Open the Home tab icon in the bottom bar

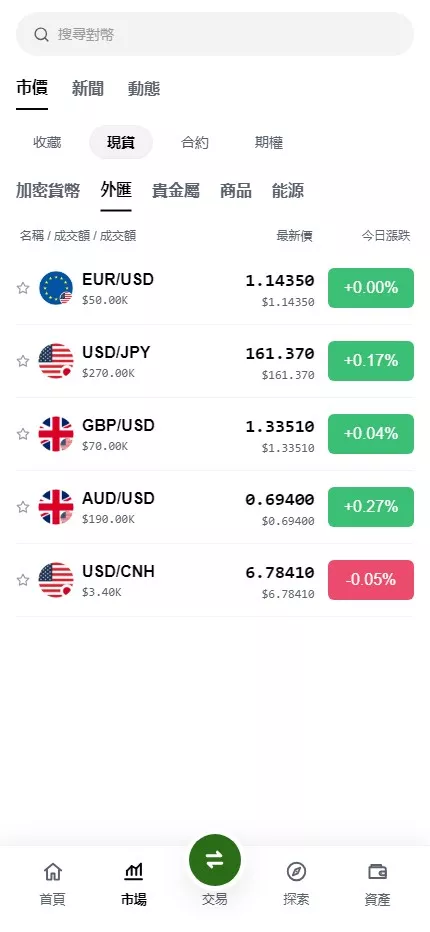[53, 872]
